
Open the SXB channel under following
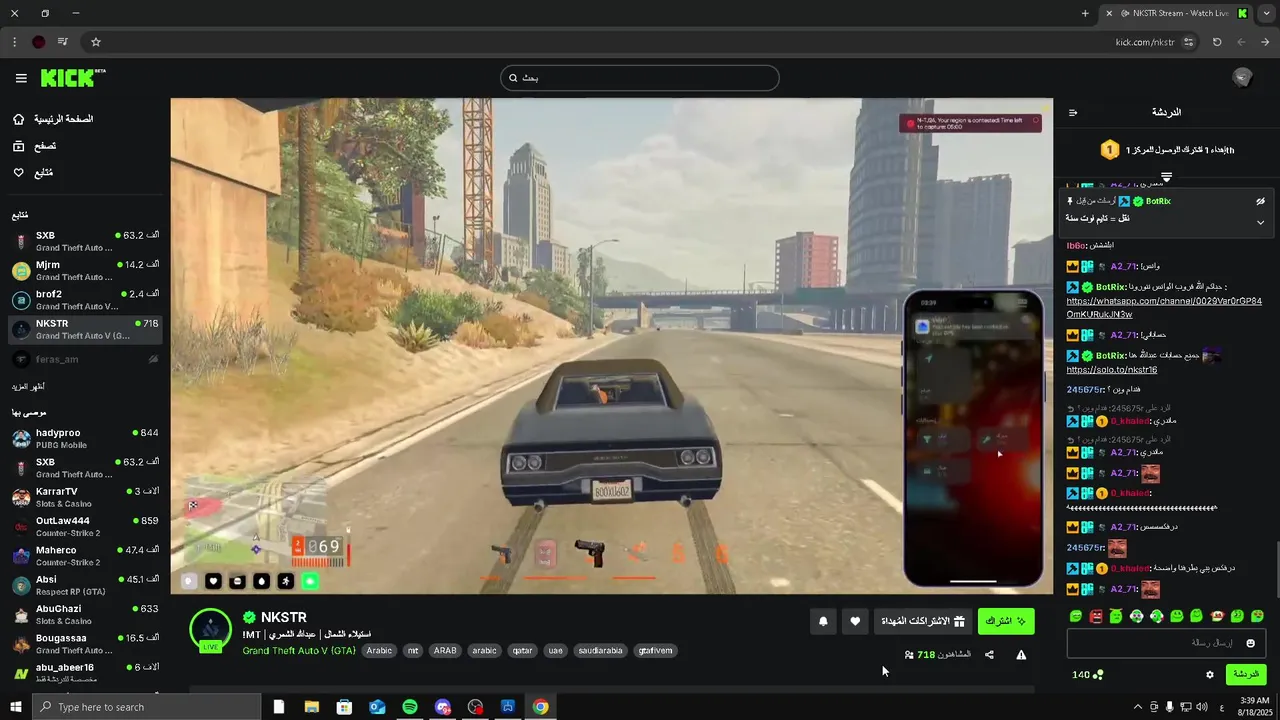[x=85, y=241]
